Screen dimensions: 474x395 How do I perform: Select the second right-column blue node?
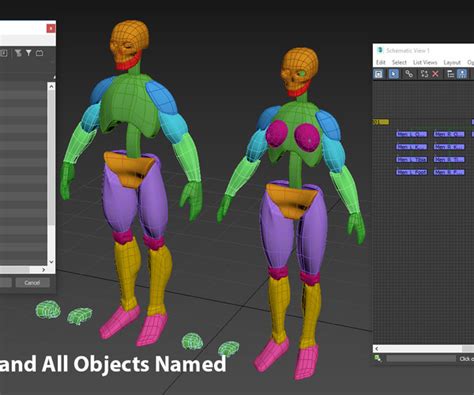point(449,147)
